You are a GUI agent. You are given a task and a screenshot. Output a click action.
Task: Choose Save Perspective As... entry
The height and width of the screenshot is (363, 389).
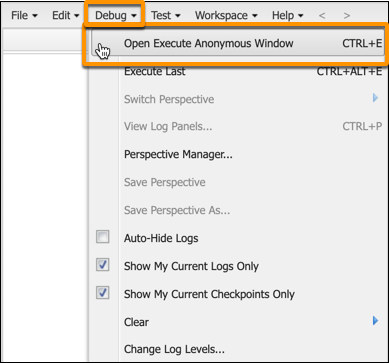[x=238, y=210]
